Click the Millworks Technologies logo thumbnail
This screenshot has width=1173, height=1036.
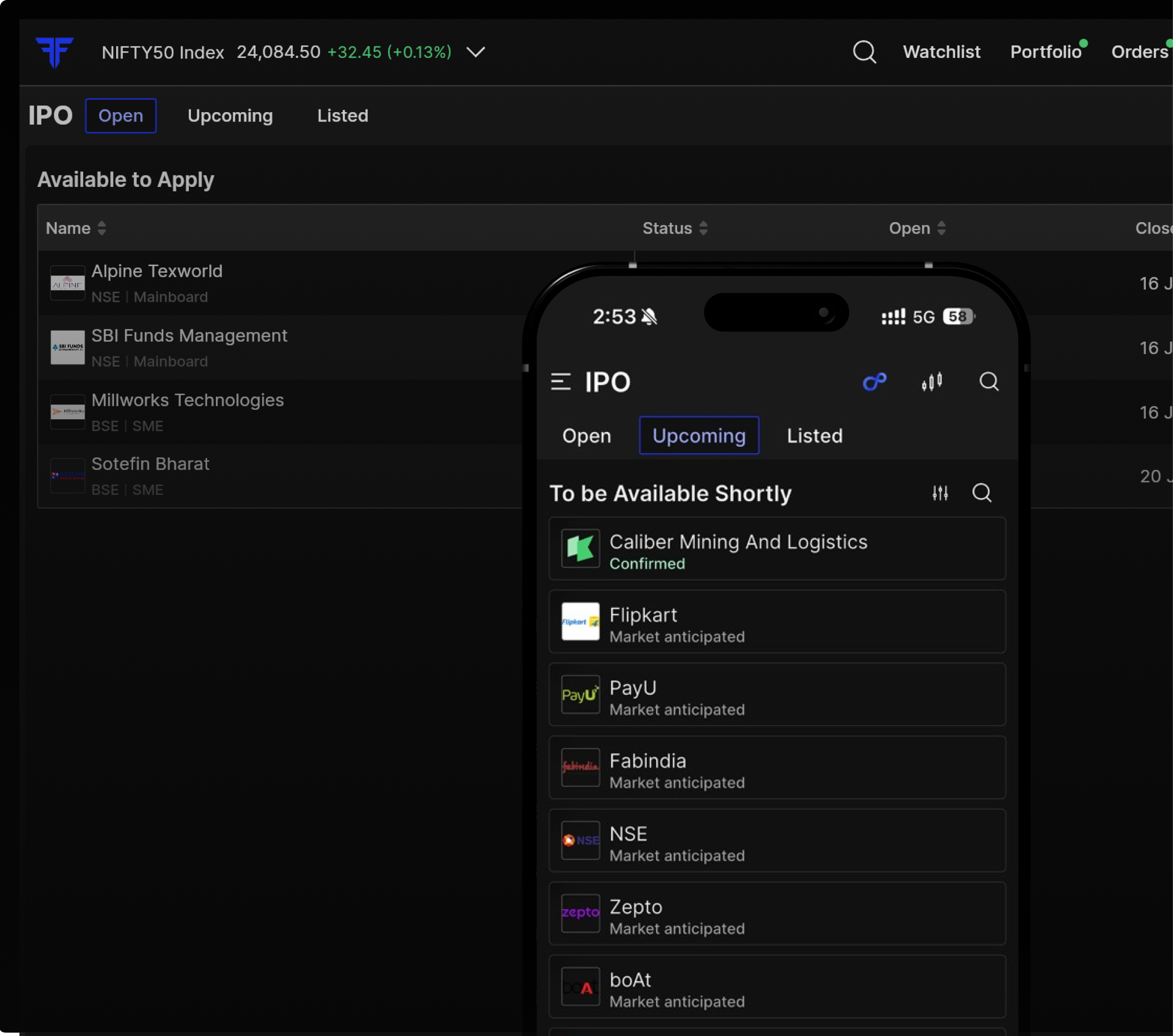tap(68, 412)
